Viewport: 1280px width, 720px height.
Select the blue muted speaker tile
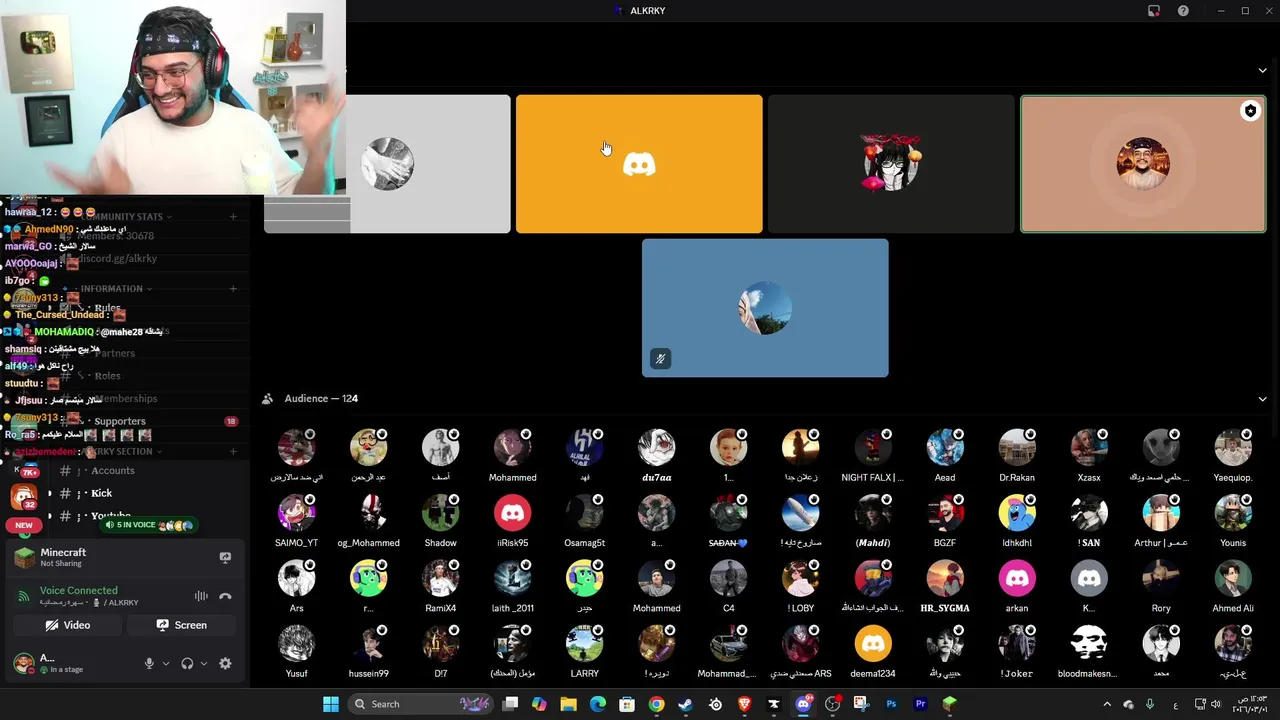765,308
